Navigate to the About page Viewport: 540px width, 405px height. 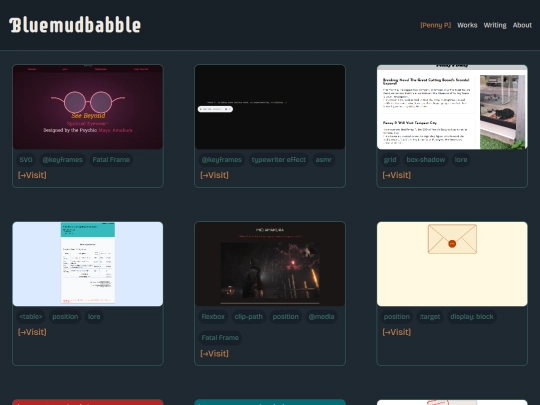522,25
